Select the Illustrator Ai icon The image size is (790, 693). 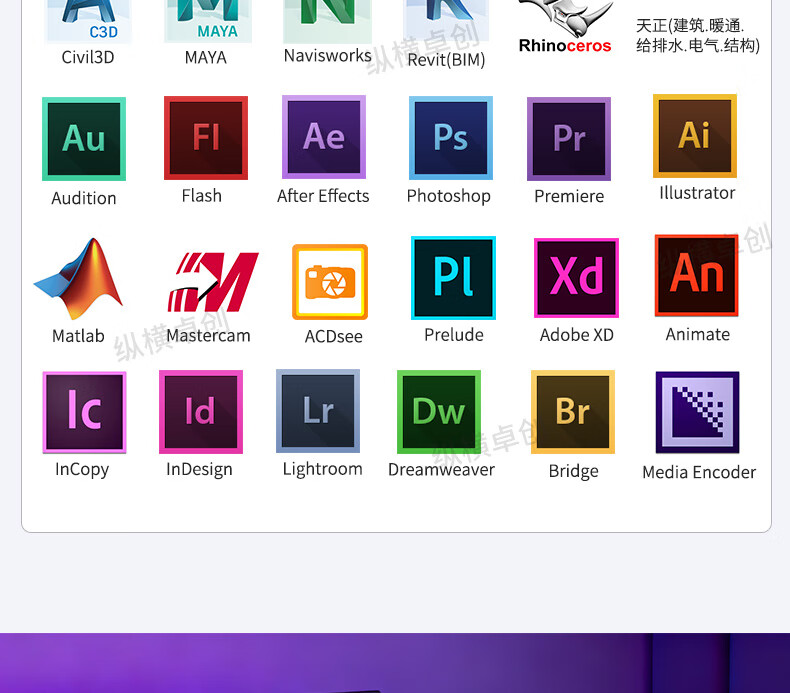pos(695,136)
